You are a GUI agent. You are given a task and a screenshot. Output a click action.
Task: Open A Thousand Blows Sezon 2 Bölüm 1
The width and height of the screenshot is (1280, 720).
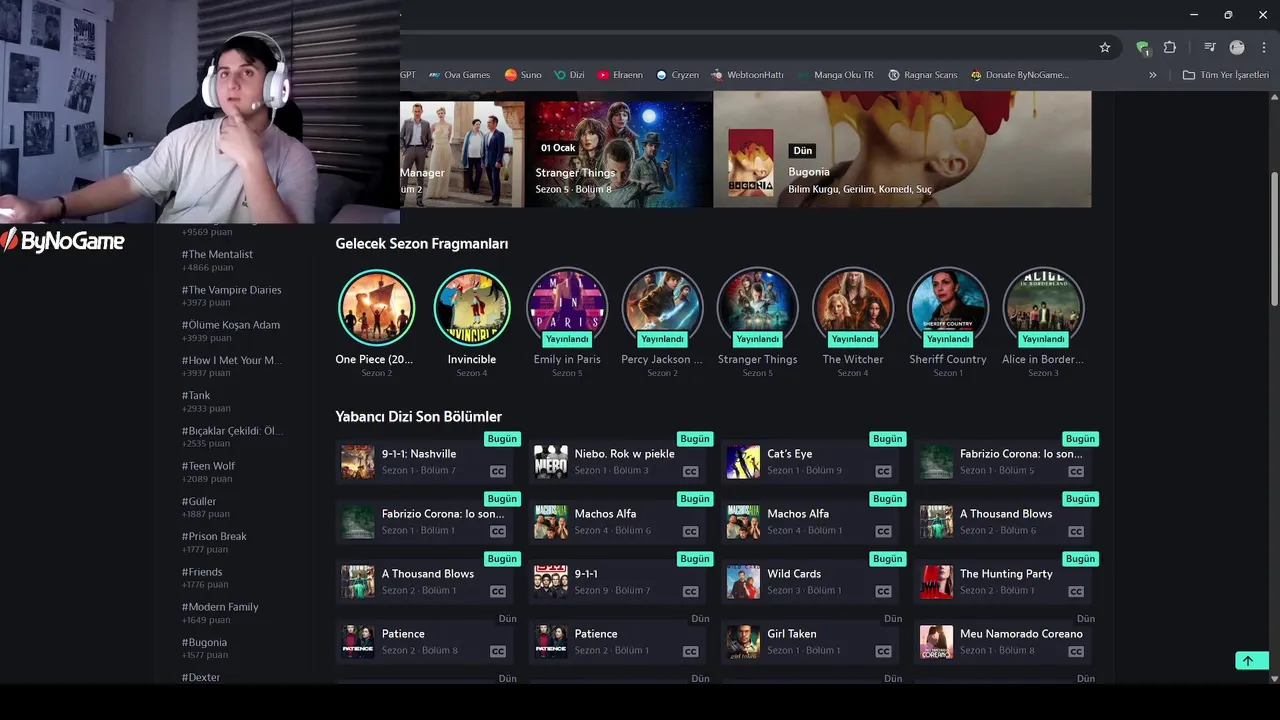424,581
